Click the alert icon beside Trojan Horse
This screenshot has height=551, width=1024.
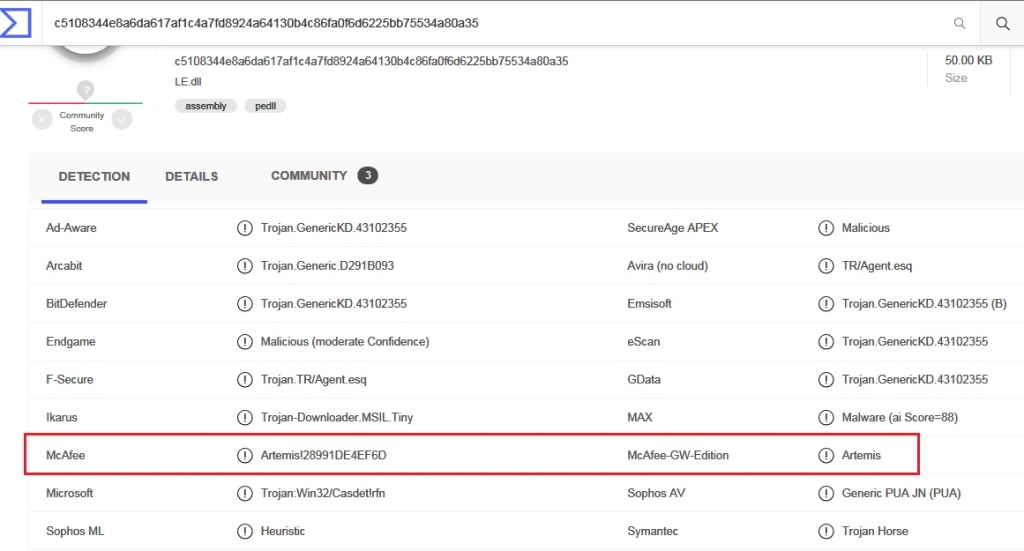click(825, 531)
